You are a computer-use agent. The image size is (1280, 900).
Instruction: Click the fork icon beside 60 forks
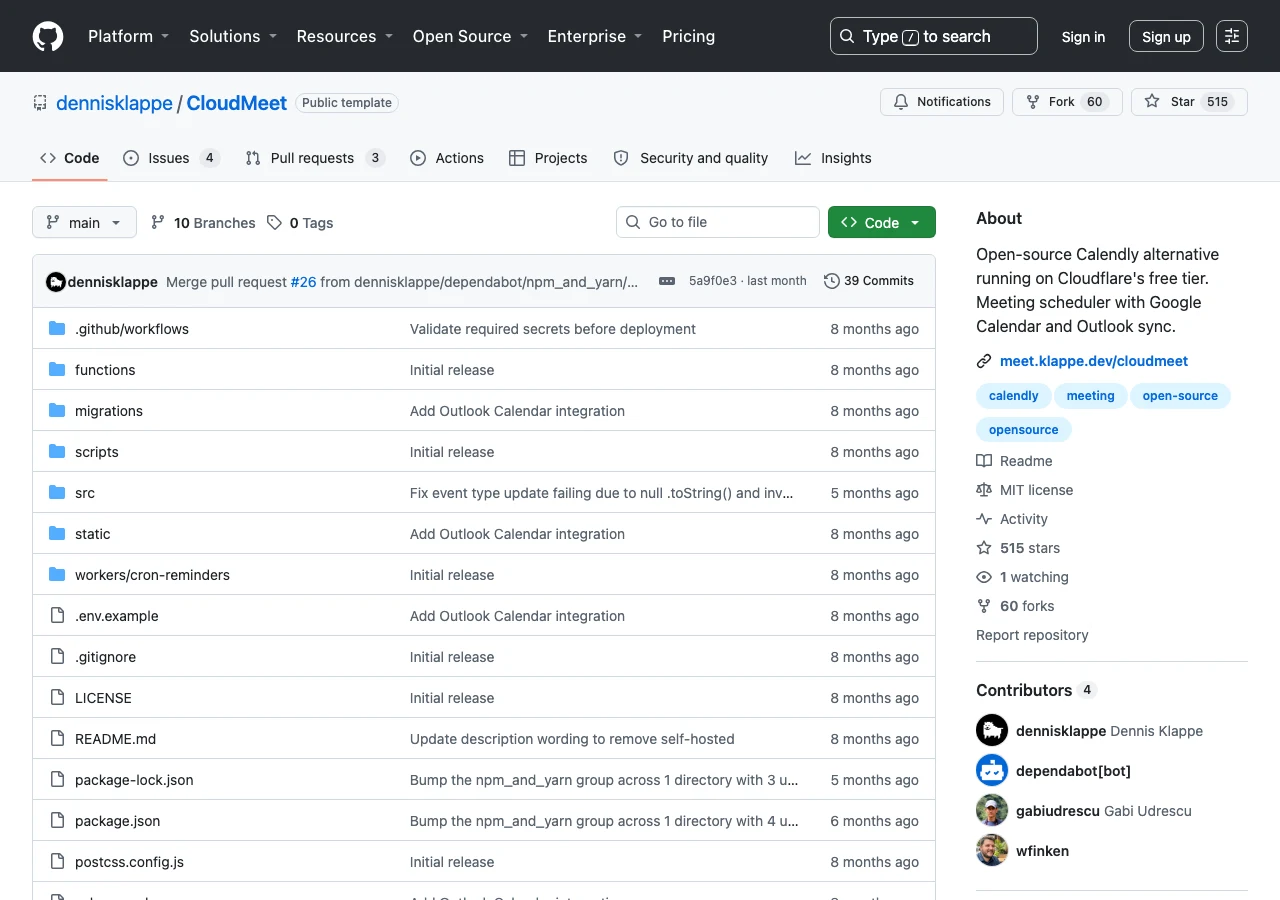984,606
